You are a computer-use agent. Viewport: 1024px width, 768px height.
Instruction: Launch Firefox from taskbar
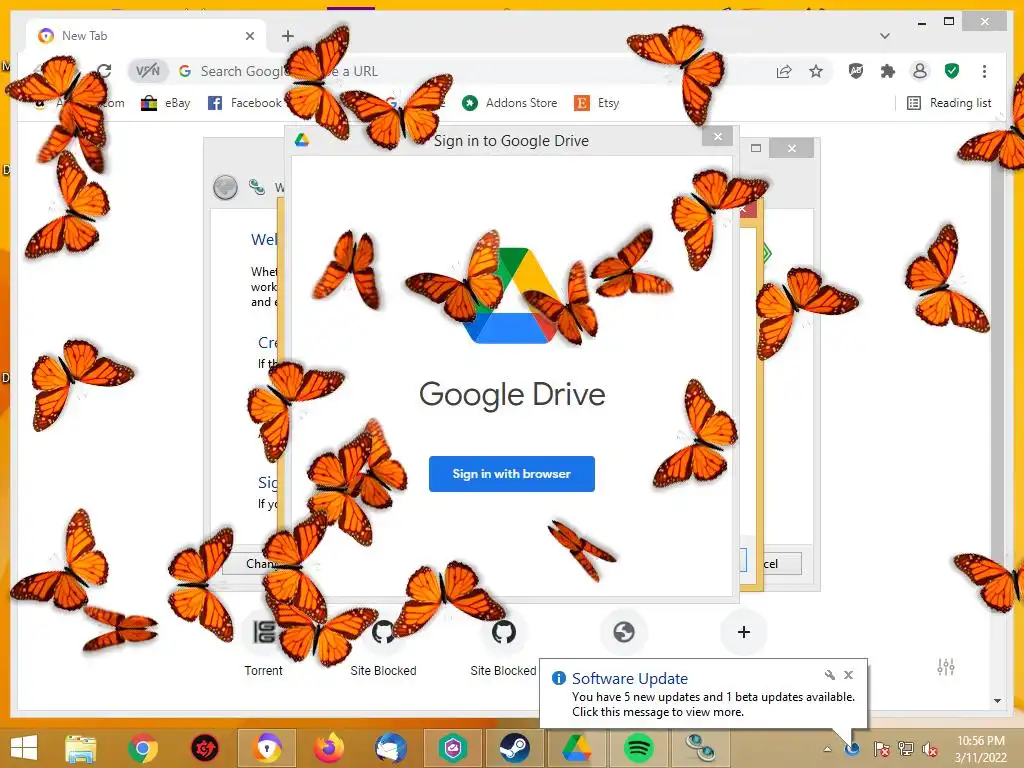click(329, 748)
